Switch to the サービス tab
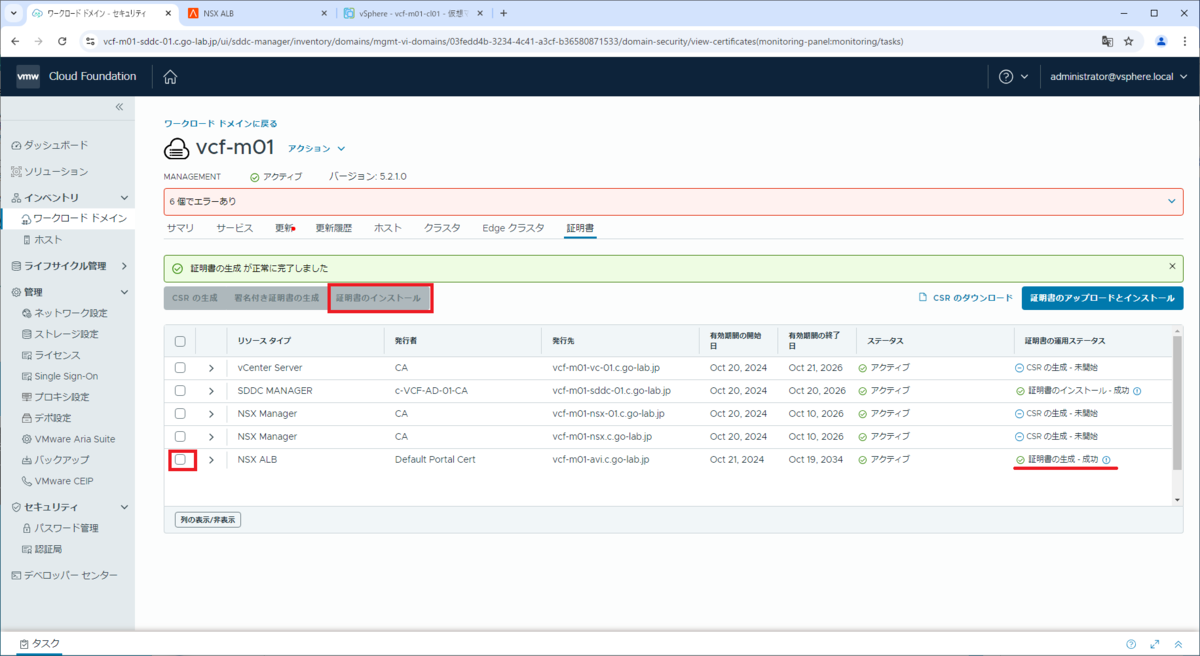 pos(235,228)
